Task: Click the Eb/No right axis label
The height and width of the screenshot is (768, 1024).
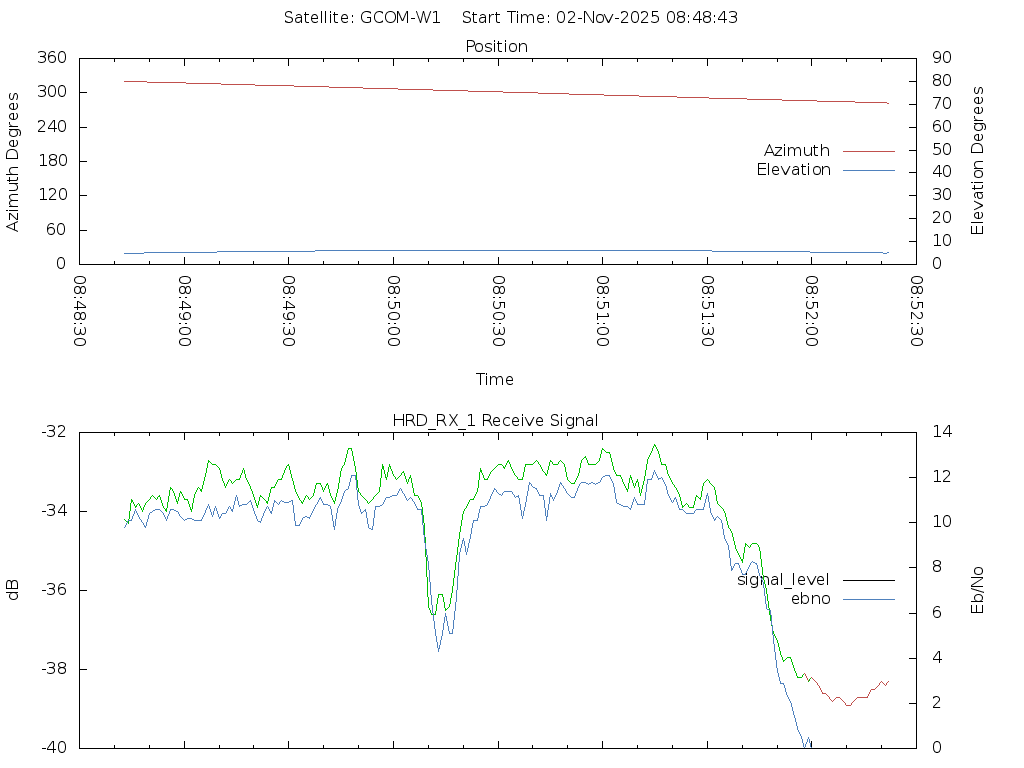Action: coord(978,590)
